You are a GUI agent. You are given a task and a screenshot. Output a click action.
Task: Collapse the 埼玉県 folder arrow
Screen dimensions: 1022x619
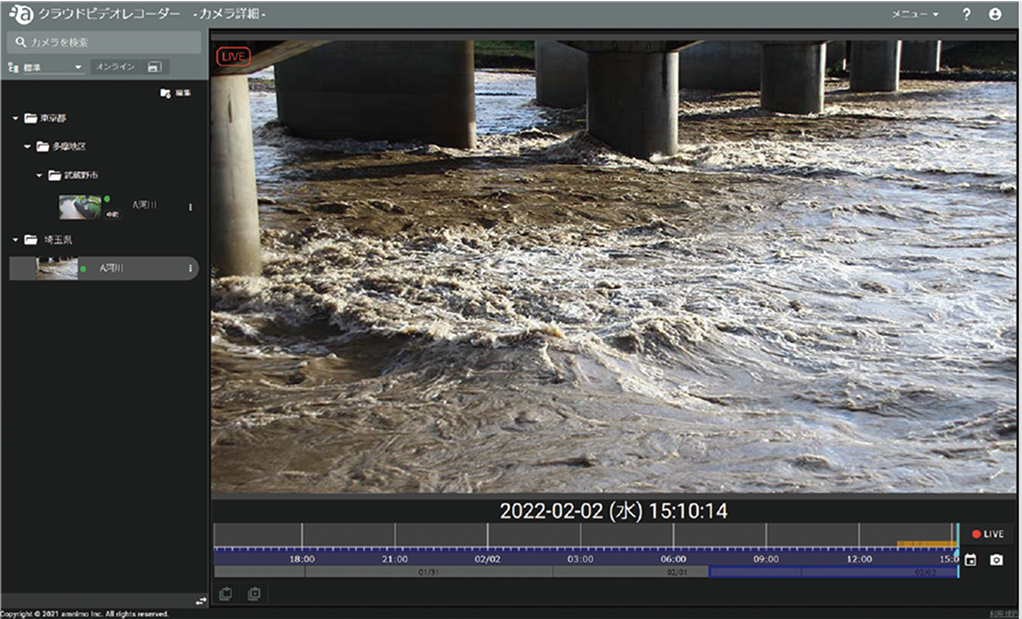pyautogui.click(x=15, y=240)
